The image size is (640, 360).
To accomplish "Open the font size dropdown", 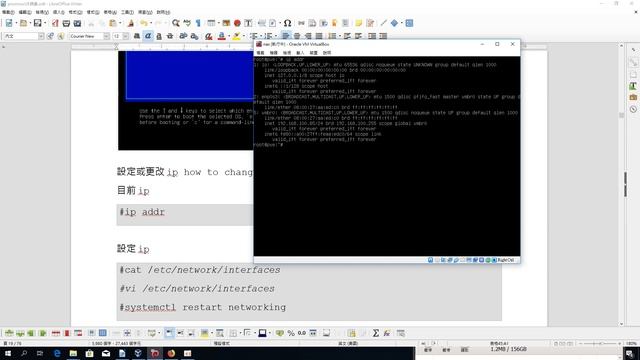I will tap(126, 36).
